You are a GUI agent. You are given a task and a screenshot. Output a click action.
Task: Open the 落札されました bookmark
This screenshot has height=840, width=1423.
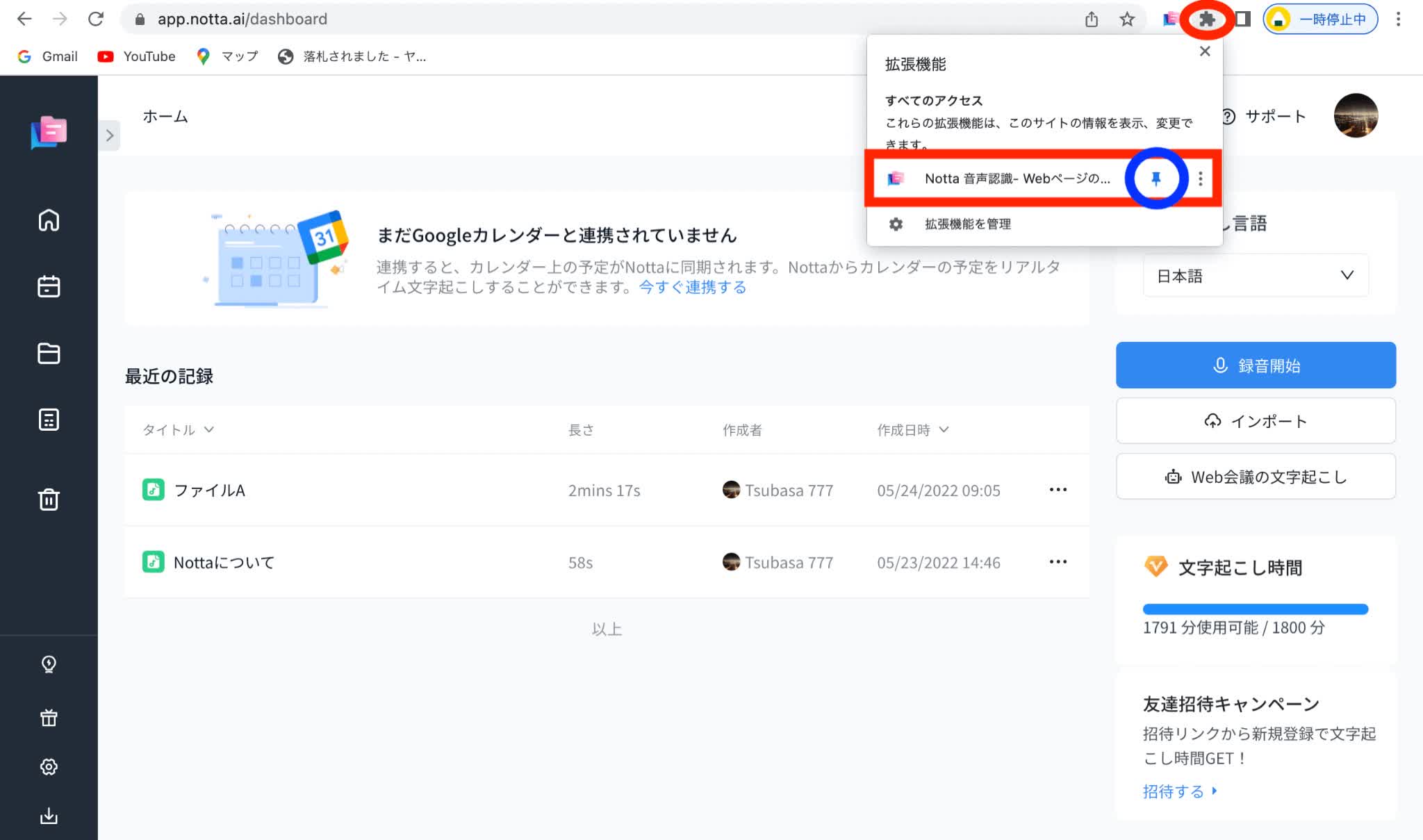(x=352, y=56)
